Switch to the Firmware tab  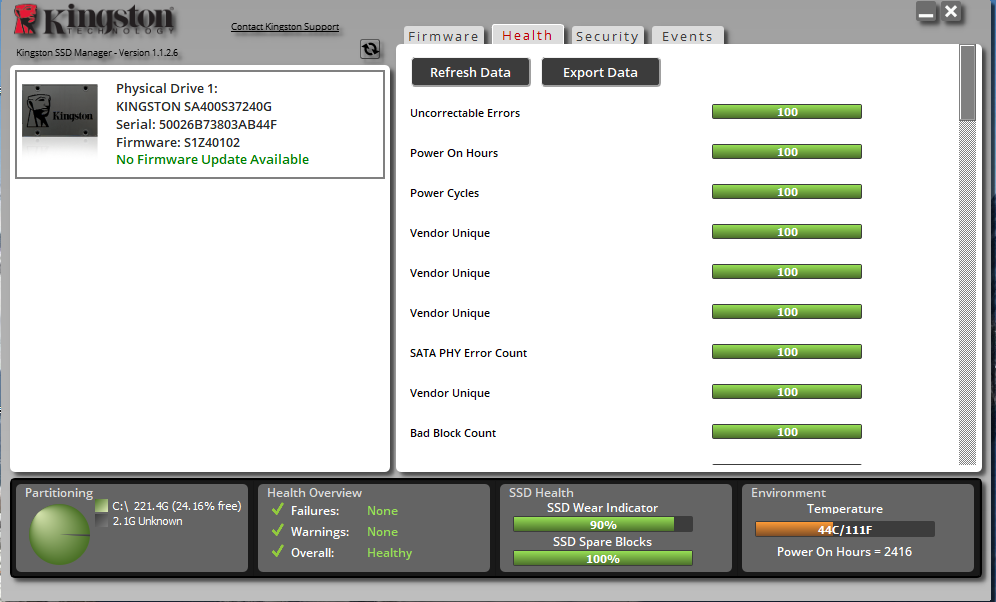pos(443,36)
